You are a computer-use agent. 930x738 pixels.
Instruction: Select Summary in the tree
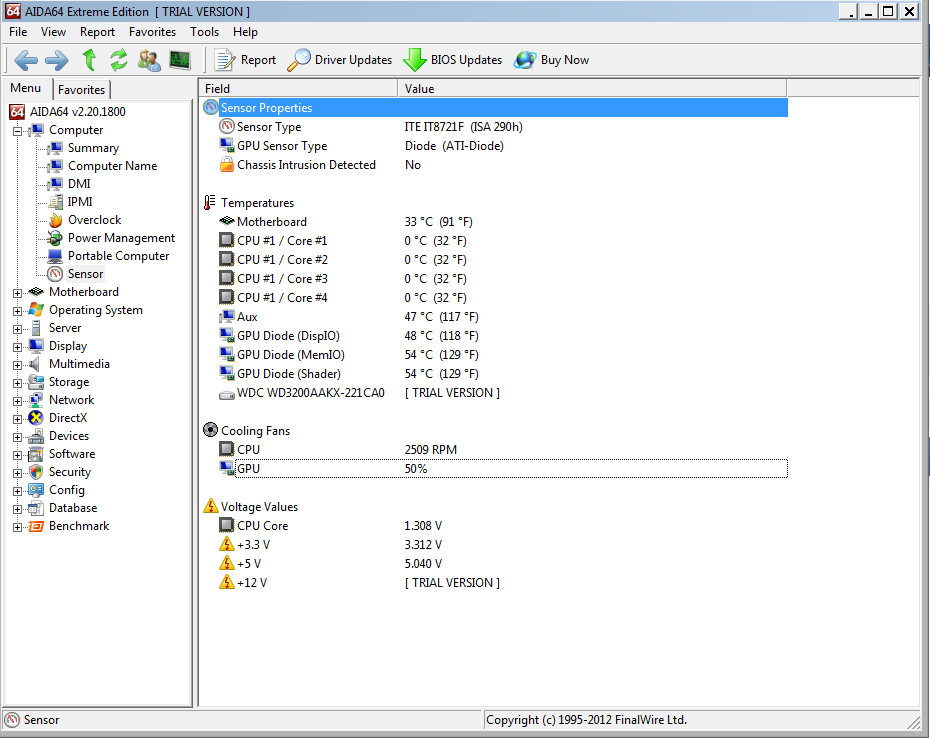(x=93, y=148)
